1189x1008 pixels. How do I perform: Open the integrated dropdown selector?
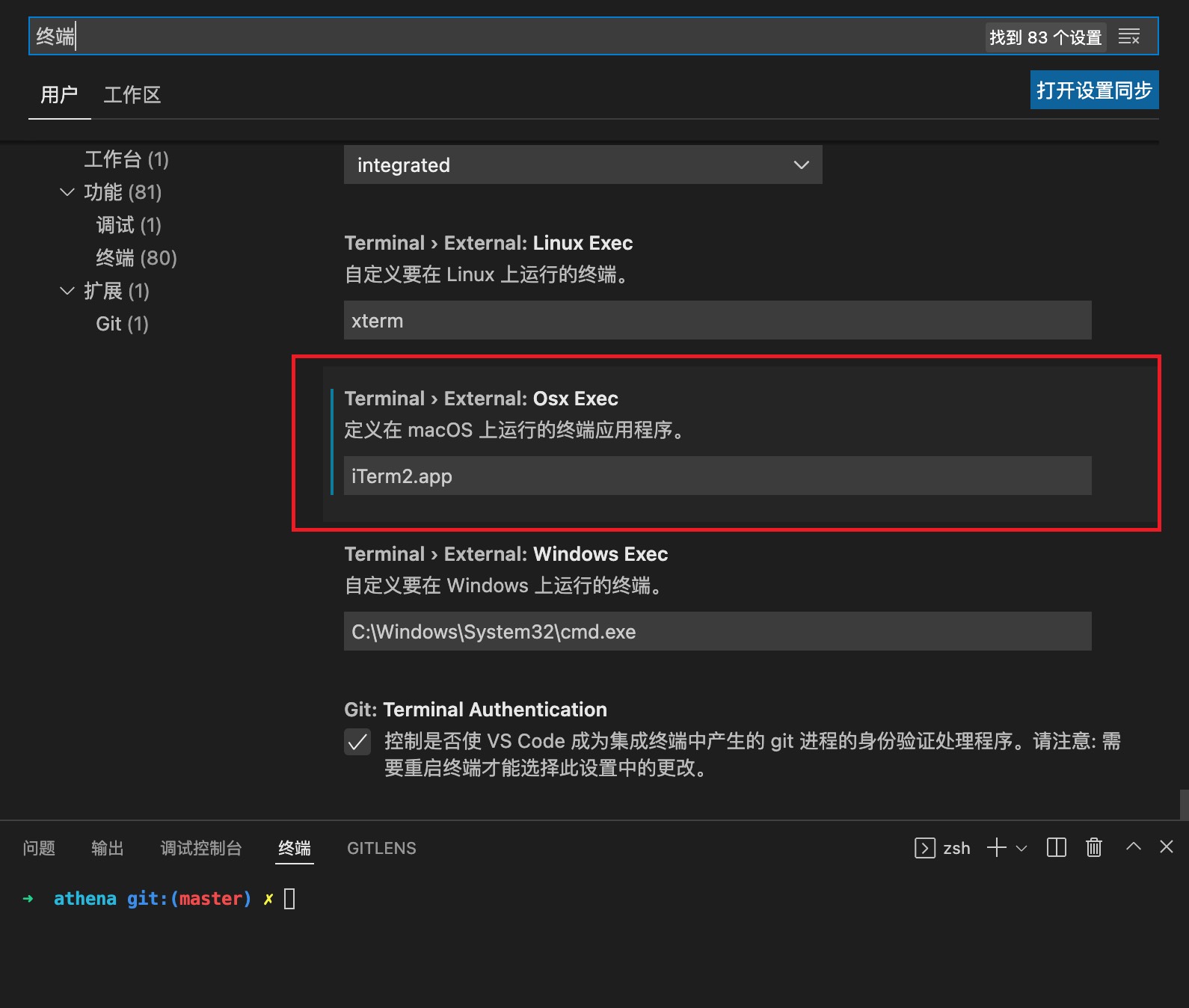tap(583, 165)
